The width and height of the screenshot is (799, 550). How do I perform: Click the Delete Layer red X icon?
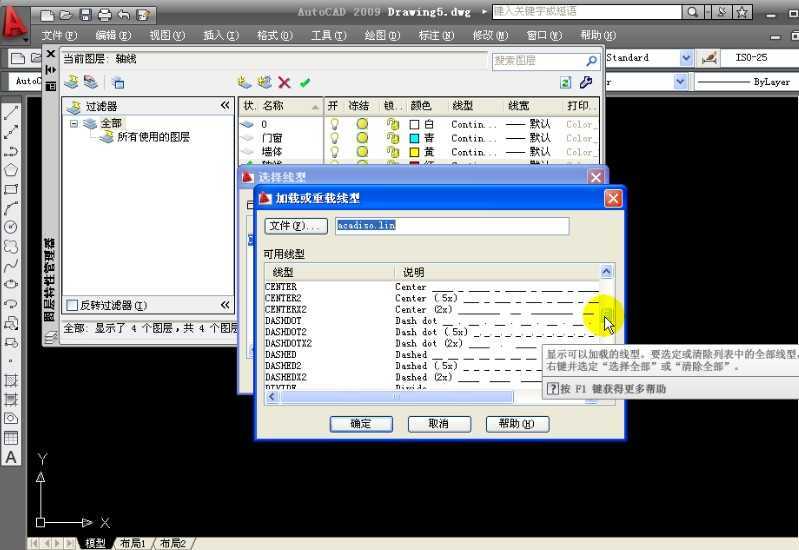coord(284,83)
